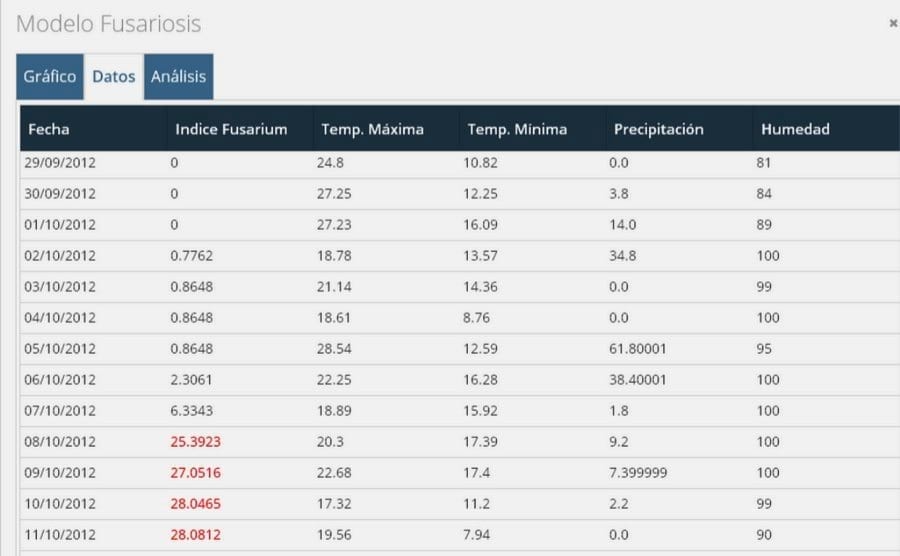
Task: Click max temperature value 27.25
Action: tap(334, 193)
